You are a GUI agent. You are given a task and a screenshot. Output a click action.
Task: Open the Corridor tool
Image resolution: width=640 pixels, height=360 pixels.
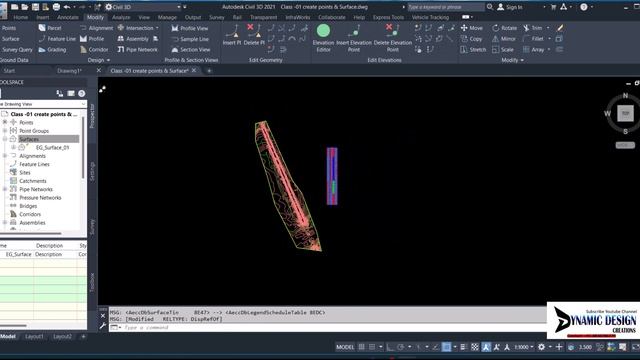point(94,49)
